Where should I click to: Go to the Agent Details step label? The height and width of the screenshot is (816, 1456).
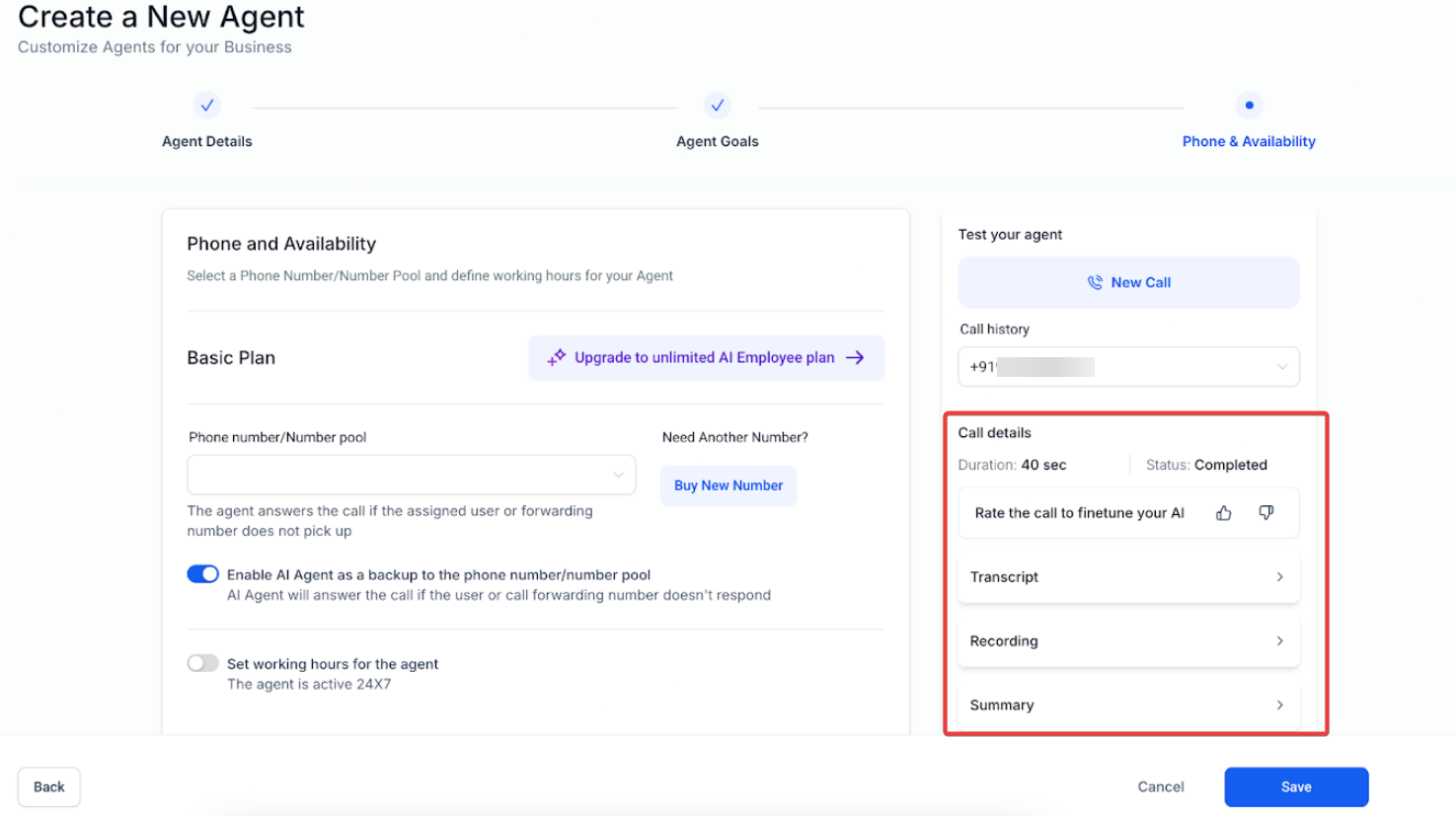[207, 142]
